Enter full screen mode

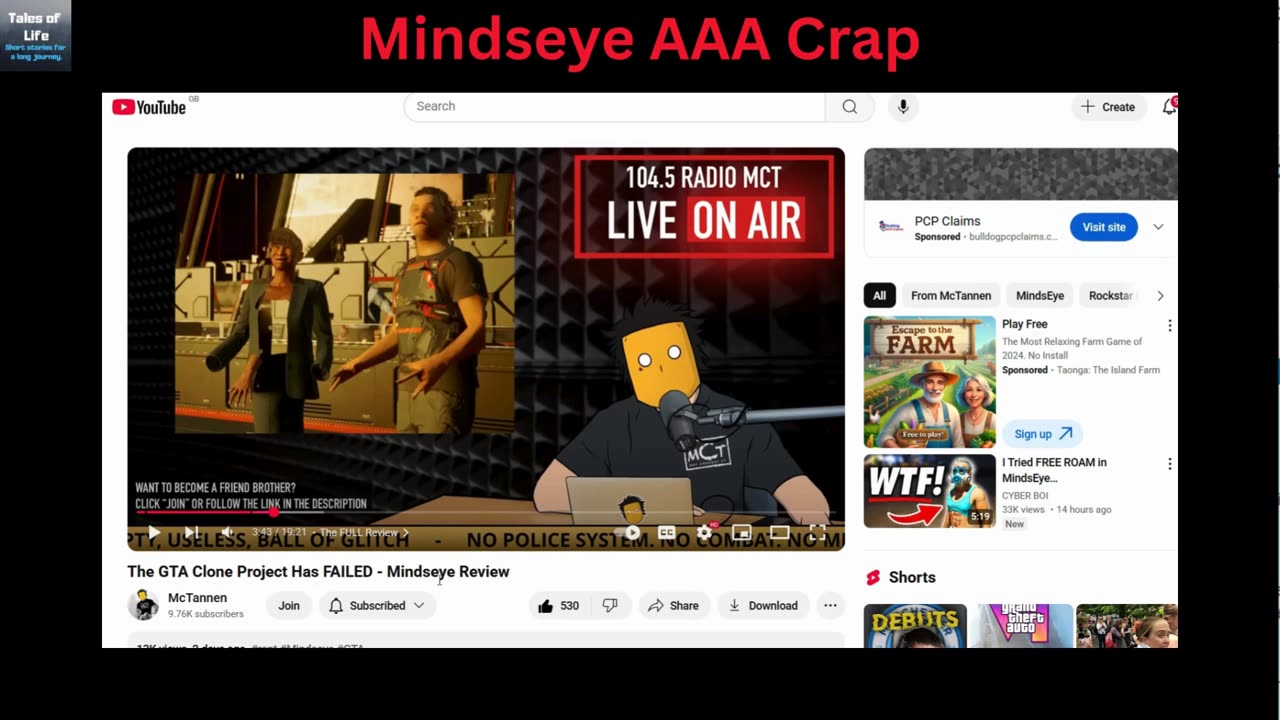coord(817,532)
